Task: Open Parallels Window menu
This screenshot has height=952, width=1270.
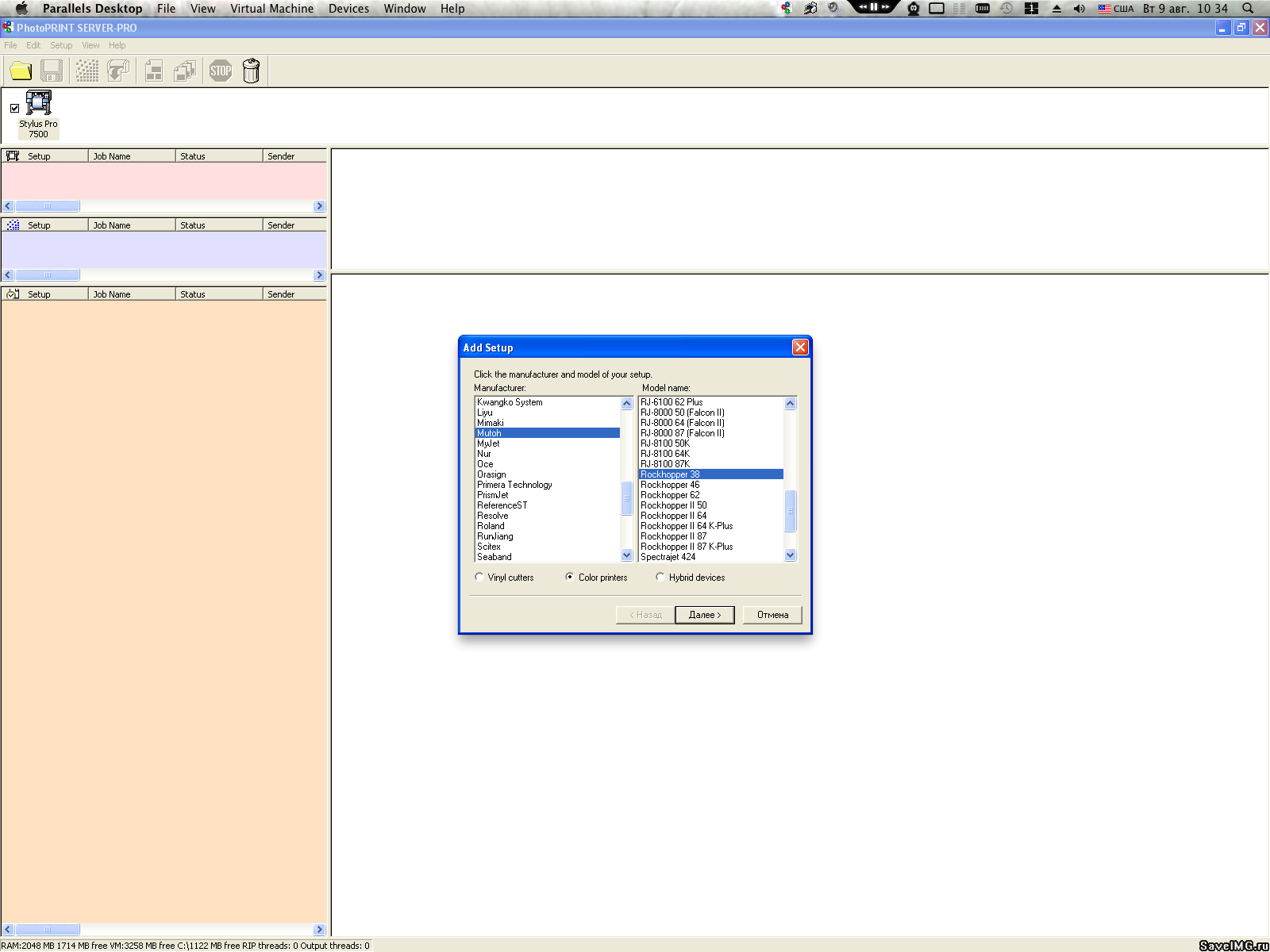Action: point(405,9)
